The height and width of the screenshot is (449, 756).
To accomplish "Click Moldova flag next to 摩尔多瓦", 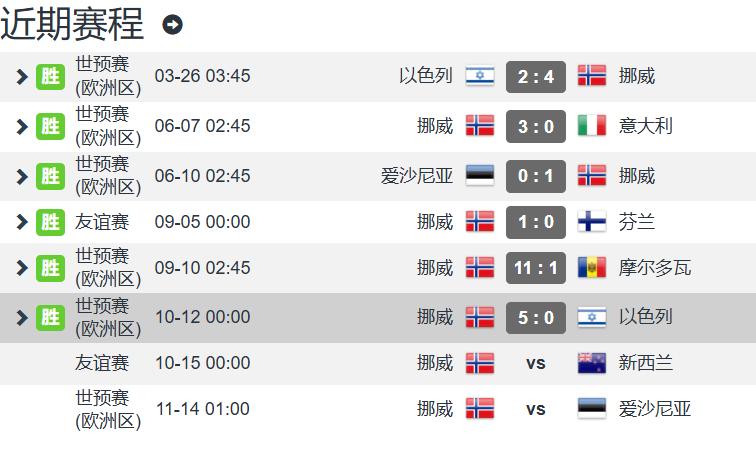I will point(592,268).
